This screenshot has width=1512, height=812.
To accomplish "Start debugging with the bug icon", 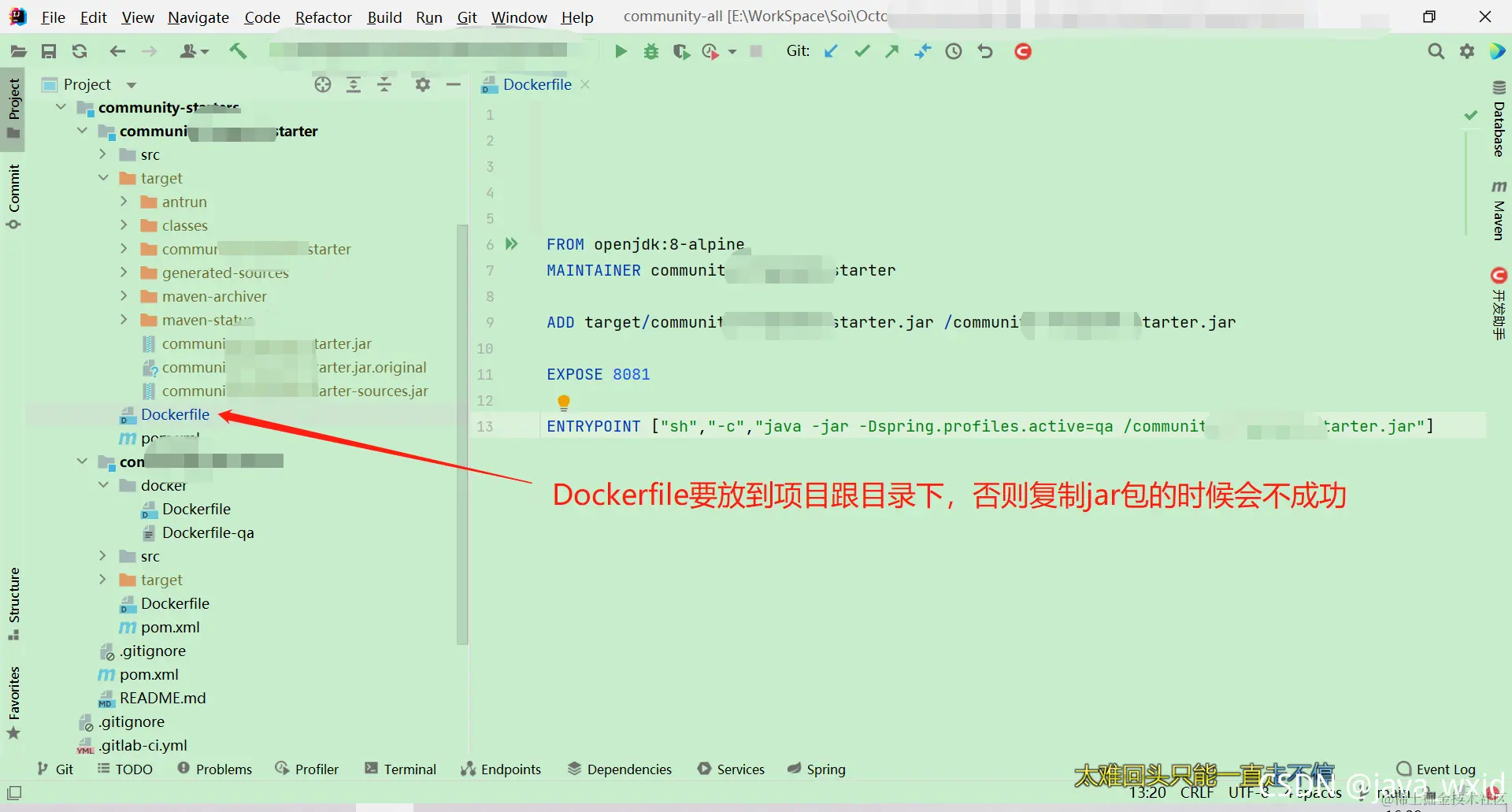I will 651,52.
